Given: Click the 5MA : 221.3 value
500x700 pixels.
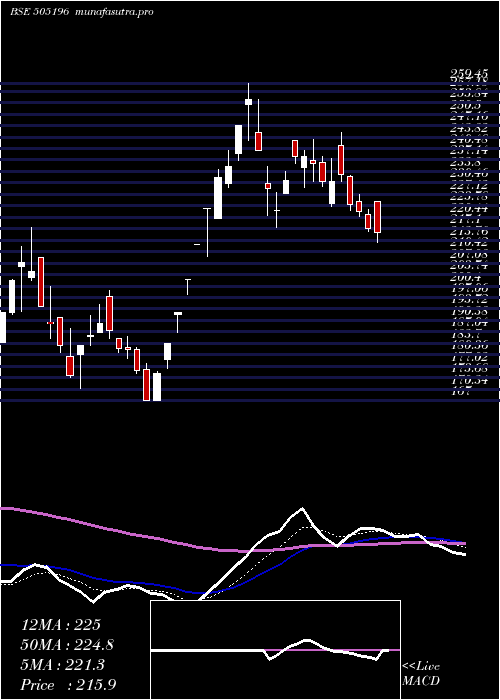Looking at the screenshot, I should coord(62,665).
